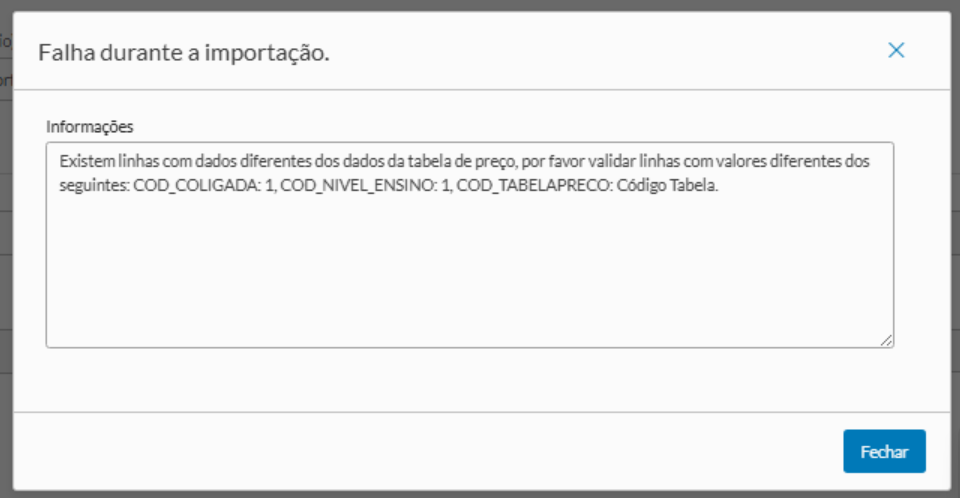The height and width of the screenshot is (498, 960).
Task: Click the text area resize grip
Action: click(x=886, y=340)
